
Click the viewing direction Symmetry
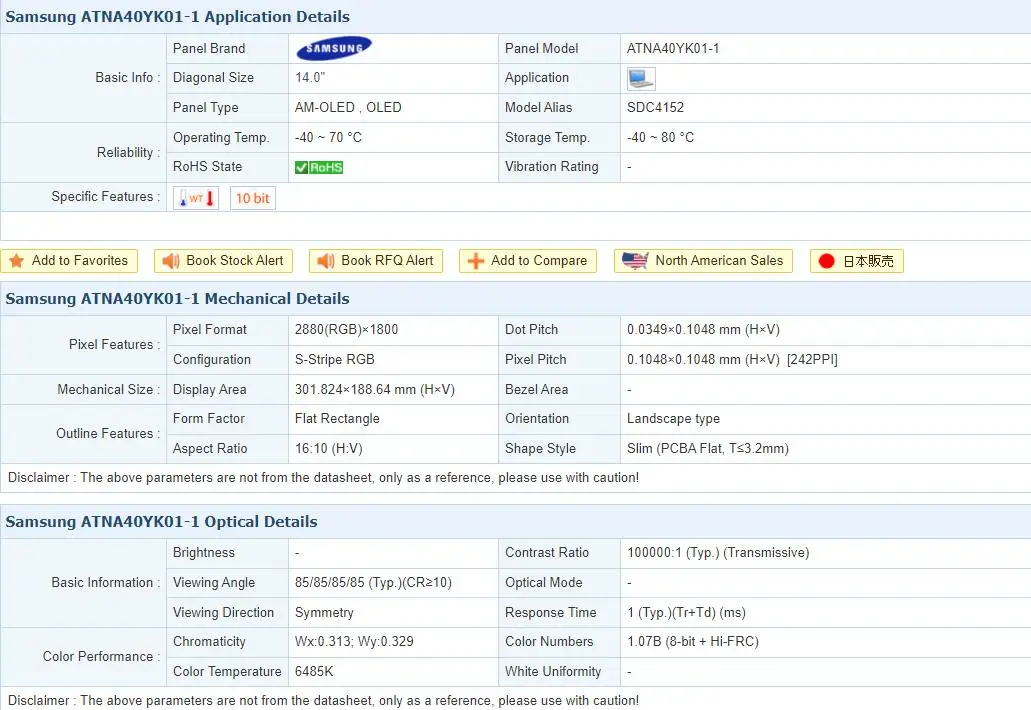[324, 613]
